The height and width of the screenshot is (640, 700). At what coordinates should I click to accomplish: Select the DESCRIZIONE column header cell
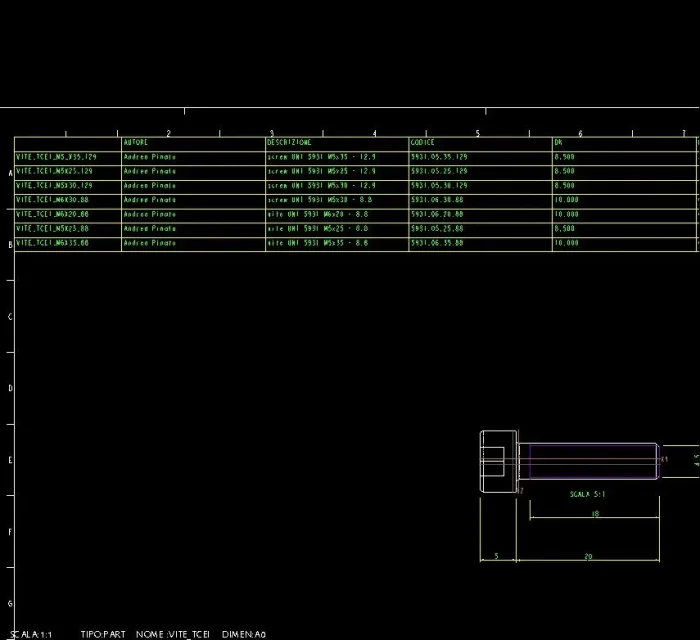pos(337,144)
